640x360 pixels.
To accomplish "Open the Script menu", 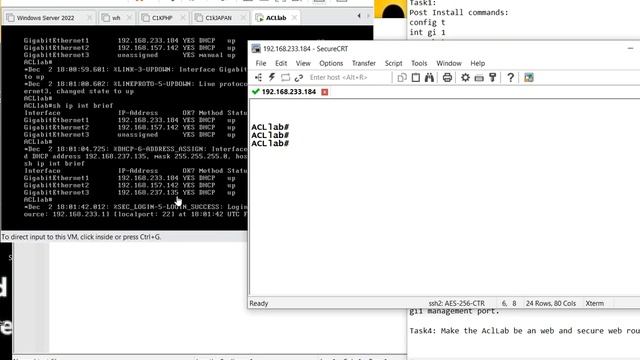I will click(393, 63).
